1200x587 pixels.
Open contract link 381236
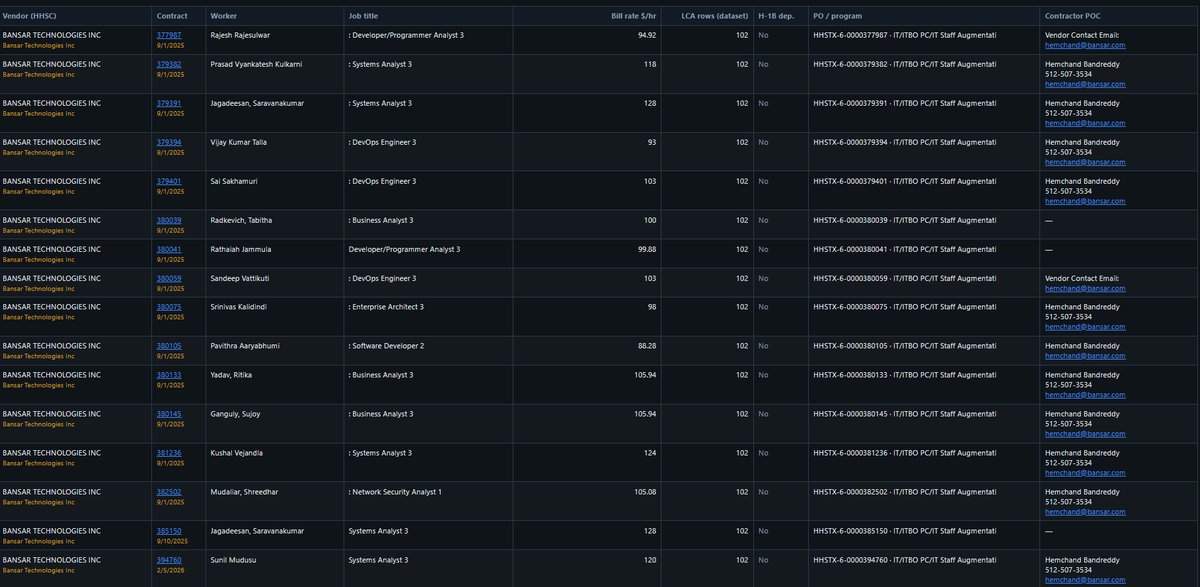point(169,453)
